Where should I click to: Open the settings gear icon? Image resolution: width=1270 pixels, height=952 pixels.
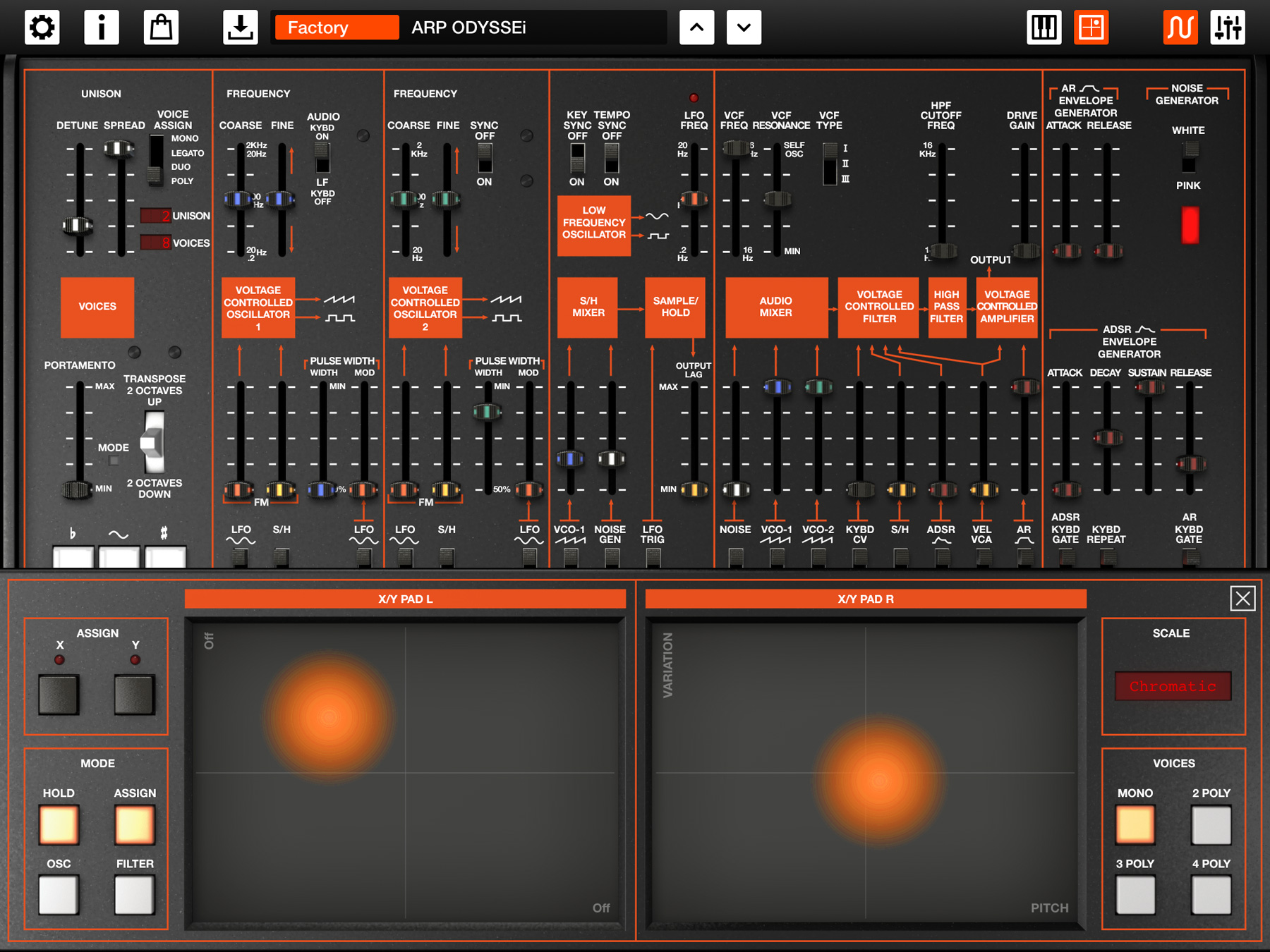point(42,27)
